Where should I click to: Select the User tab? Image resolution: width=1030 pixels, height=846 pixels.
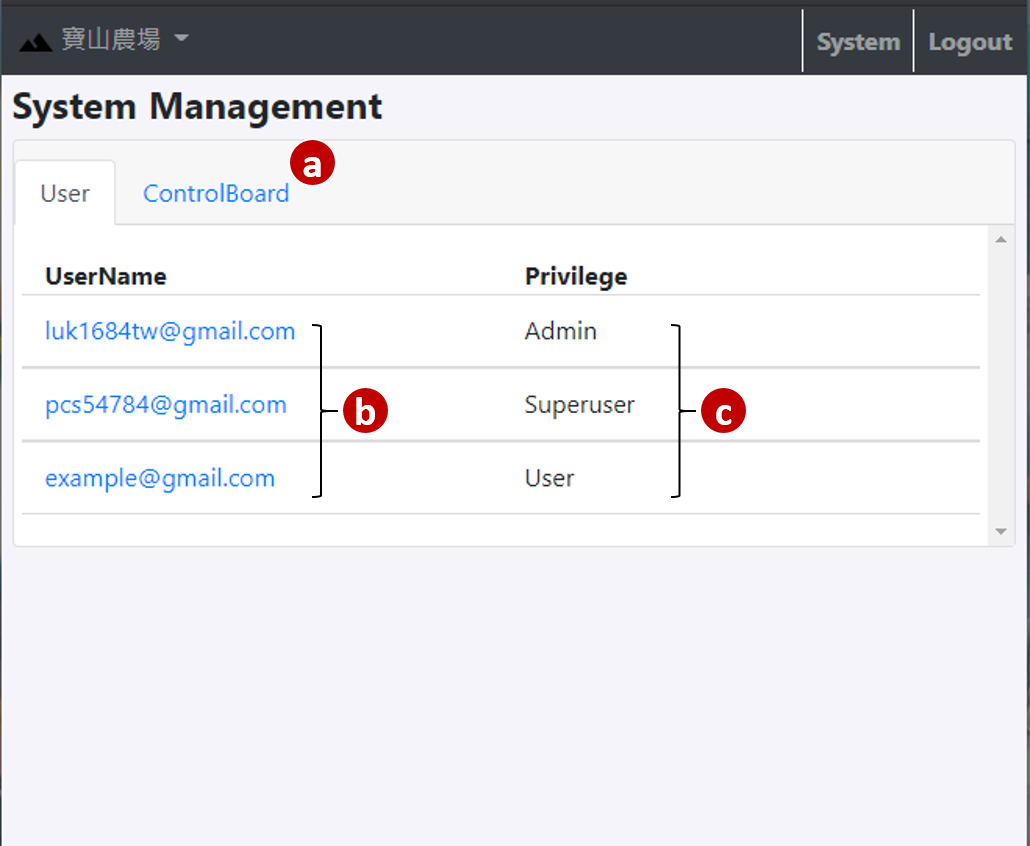65,193
